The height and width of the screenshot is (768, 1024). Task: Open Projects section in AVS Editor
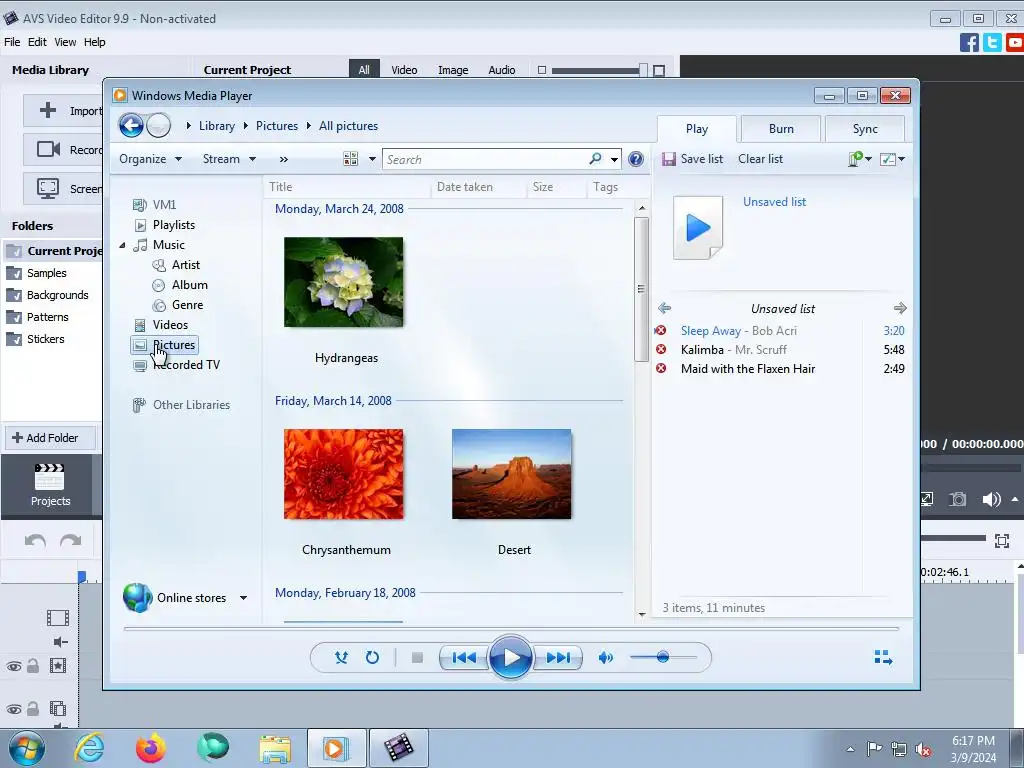point(50,485)
